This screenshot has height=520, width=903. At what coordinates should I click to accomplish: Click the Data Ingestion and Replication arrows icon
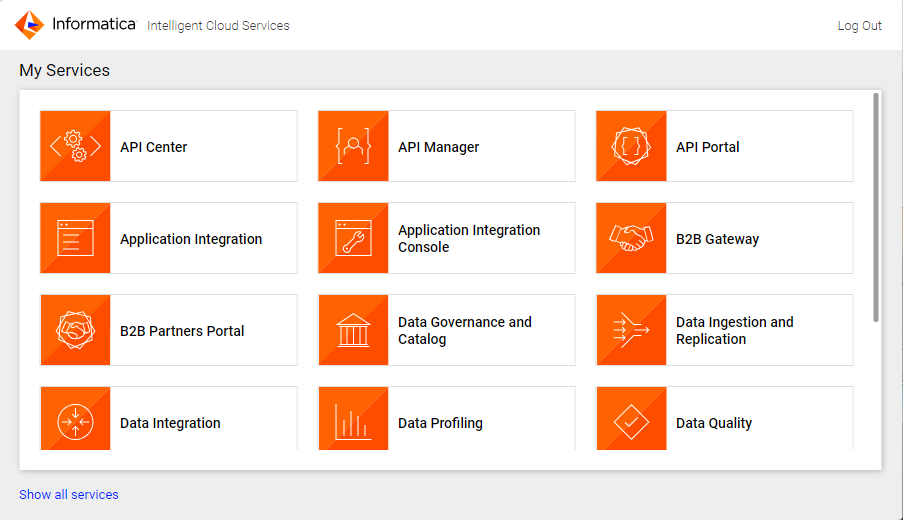point(631,330)
